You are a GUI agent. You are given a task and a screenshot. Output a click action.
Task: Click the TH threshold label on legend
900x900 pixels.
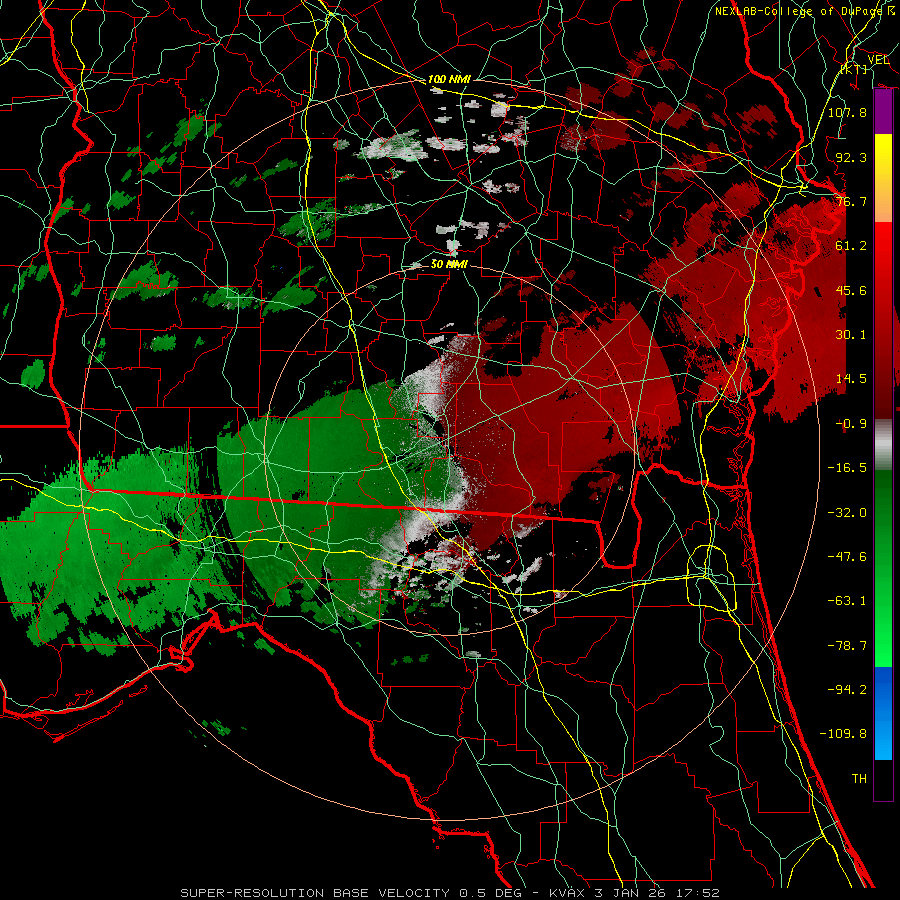pyautogui.click(x=859, y=779)
